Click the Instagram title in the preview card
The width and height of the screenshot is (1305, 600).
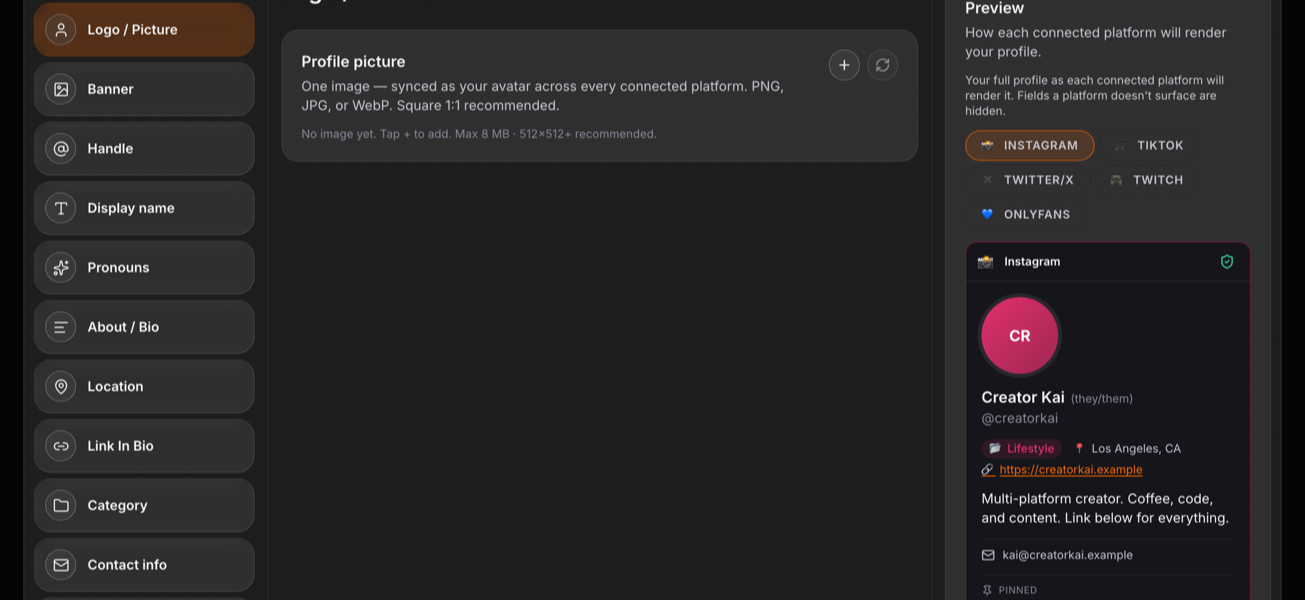(x=1032, y=262)
